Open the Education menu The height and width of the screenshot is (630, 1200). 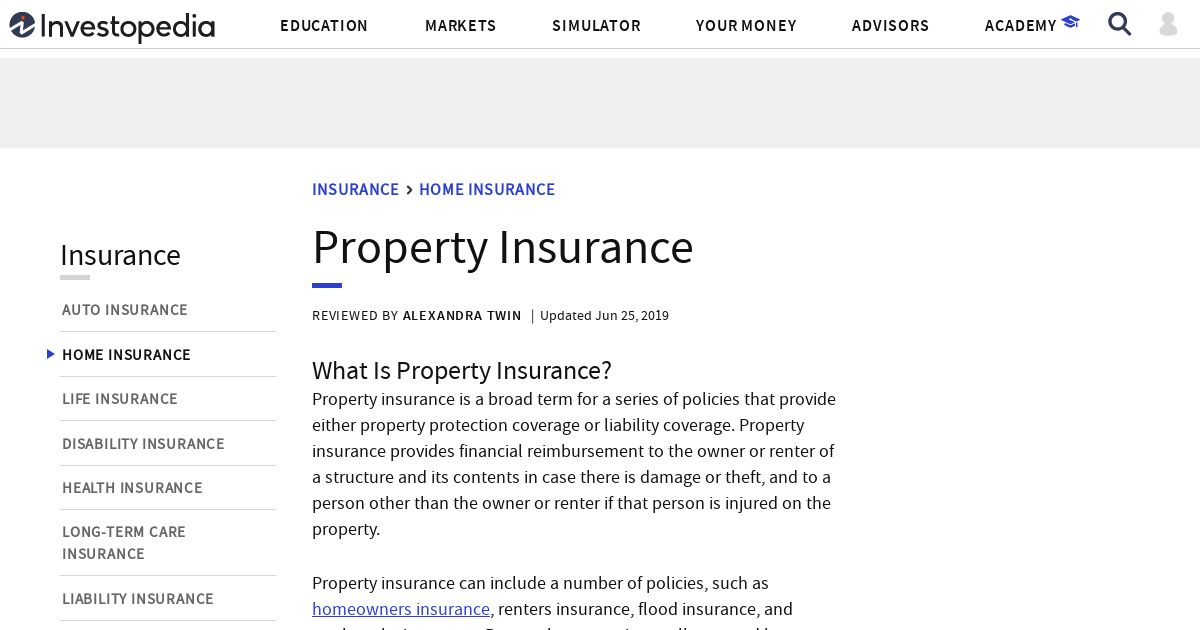[324, 26]
